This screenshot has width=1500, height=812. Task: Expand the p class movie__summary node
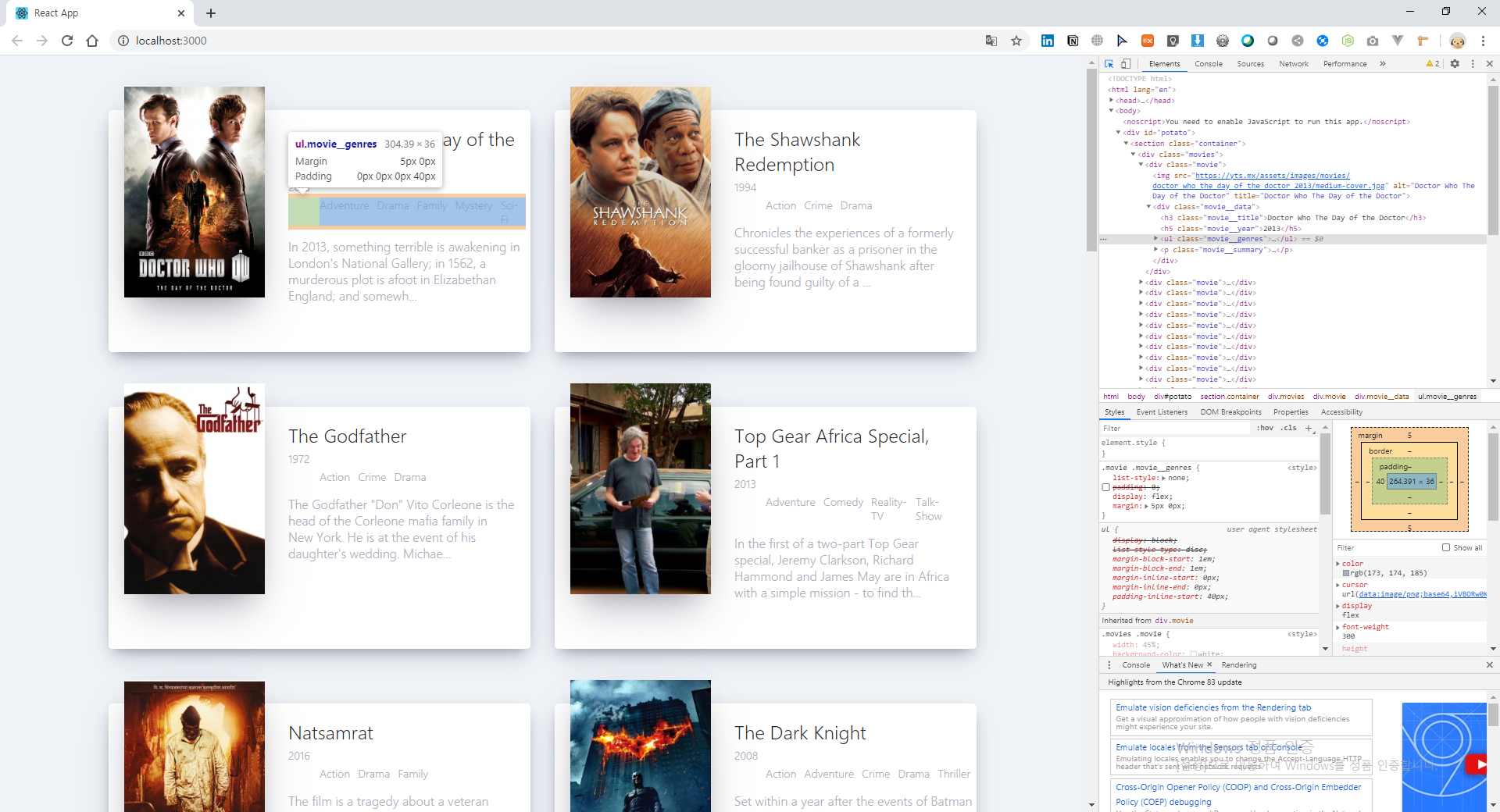point(1156,250)
